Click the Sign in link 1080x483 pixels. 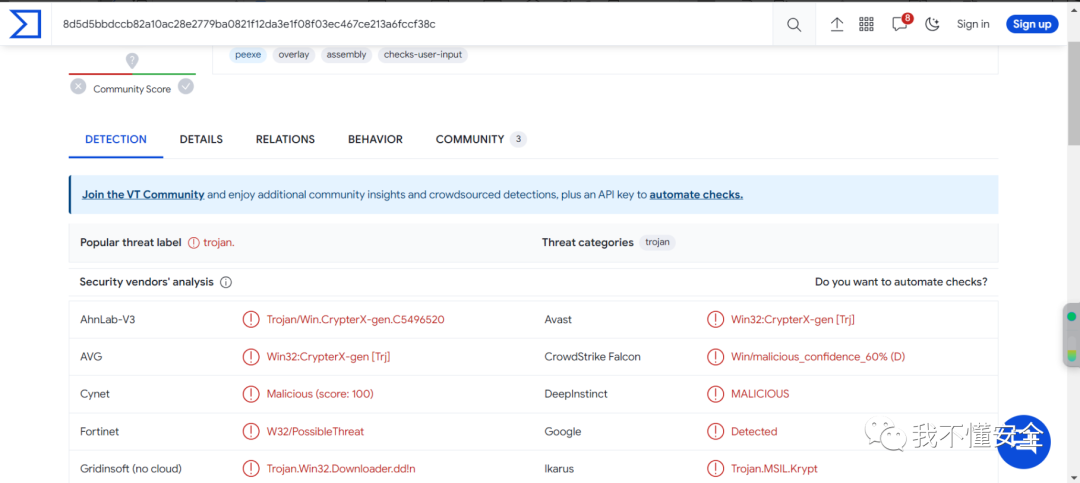point(973,25)
